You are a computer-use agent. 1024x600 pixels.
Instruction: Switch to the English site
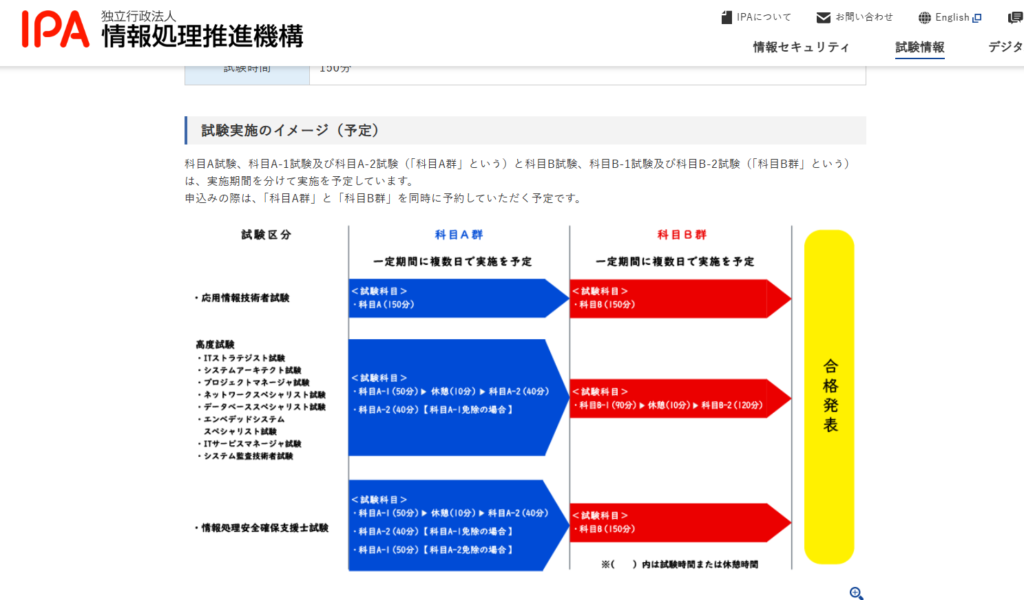pos(952,17)
